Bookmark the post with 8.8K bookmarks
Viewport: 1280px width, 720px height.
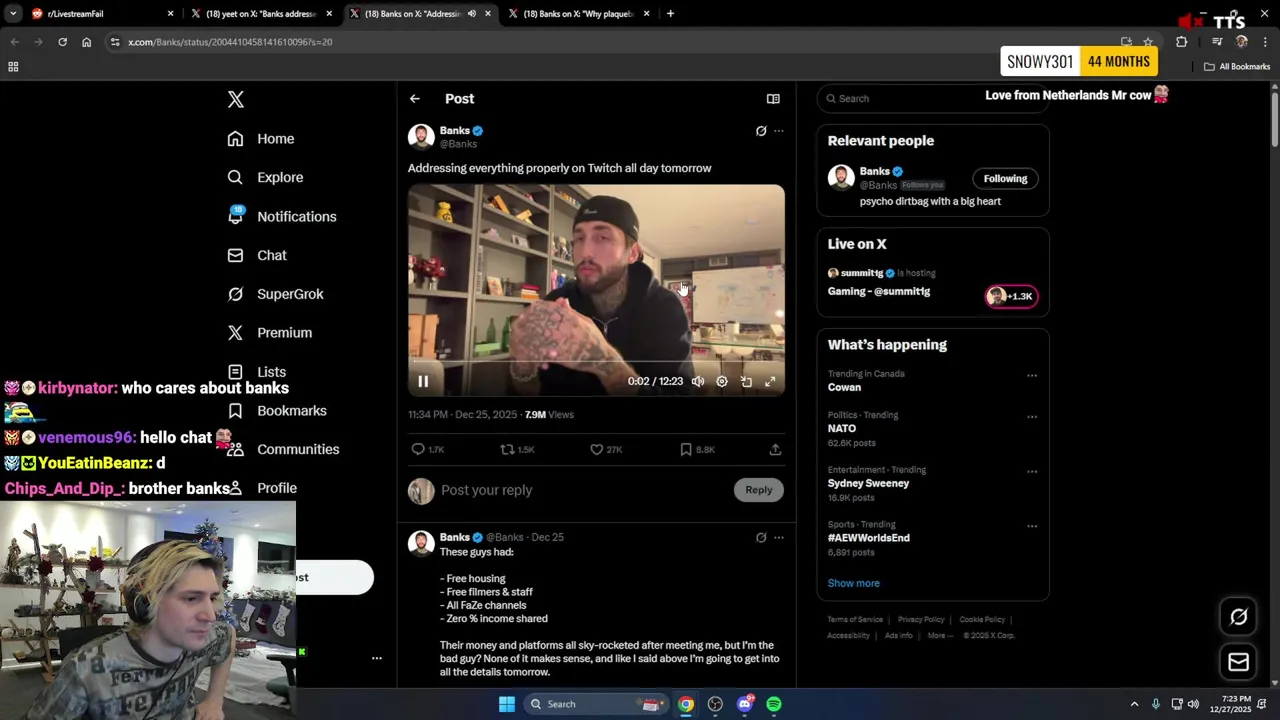tap(686, 450)
